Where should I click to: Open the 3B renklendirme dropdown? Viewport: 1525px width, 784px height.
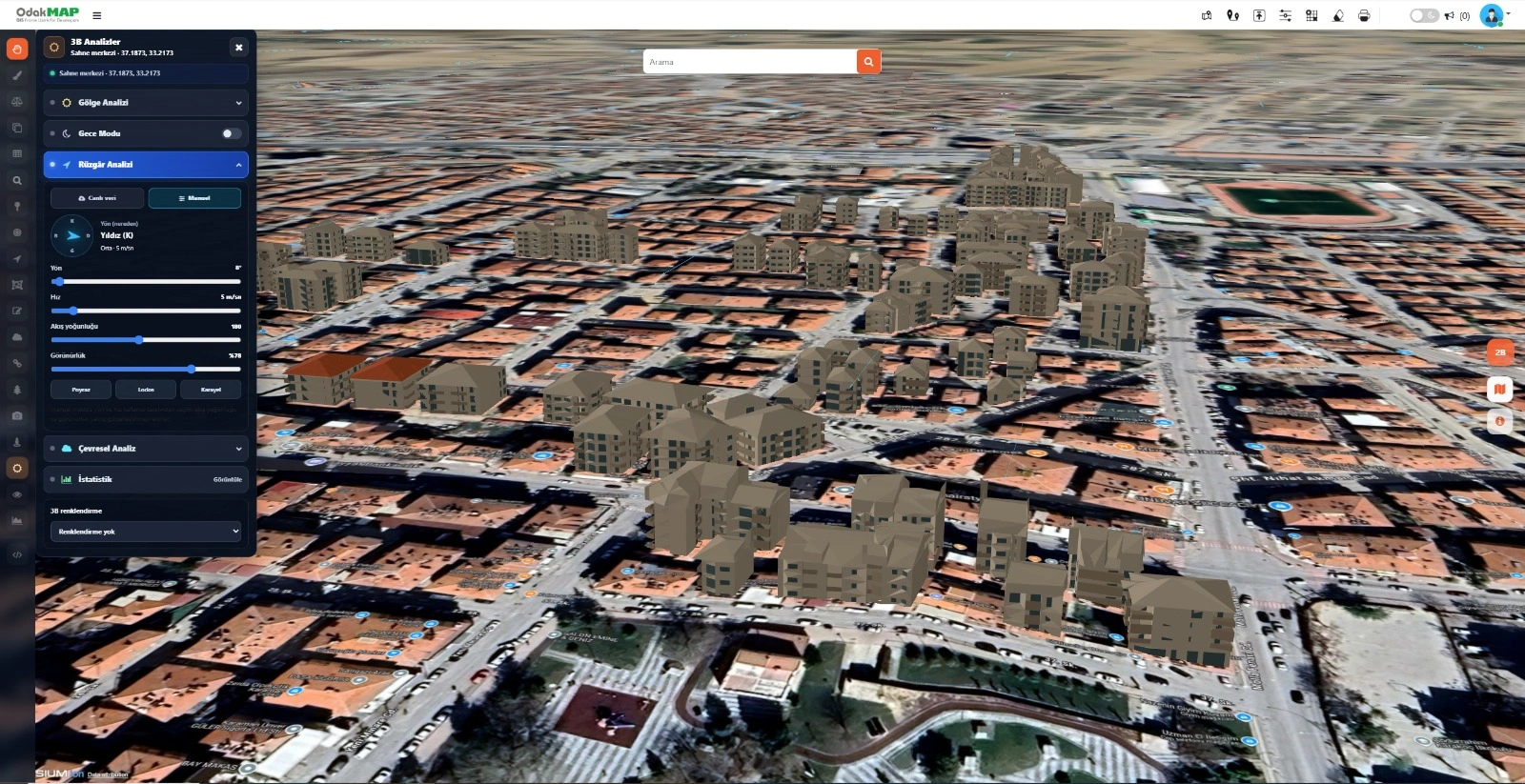click(146, 532)
